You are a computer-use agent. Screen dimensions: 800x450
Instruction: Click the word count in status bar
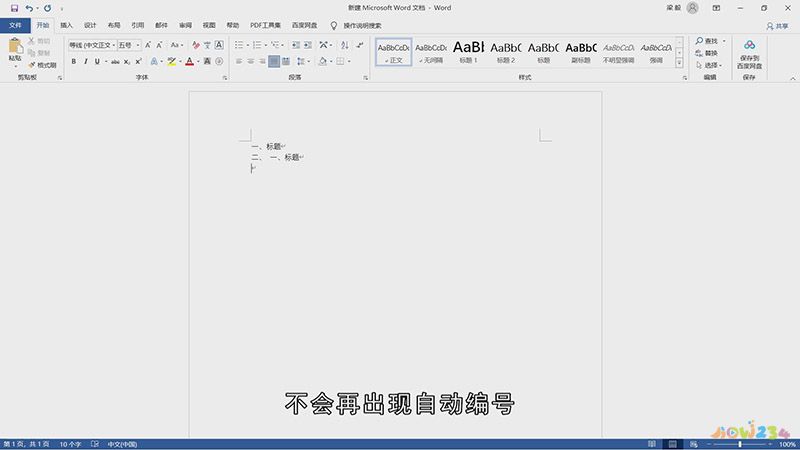[x=70, y=444]
